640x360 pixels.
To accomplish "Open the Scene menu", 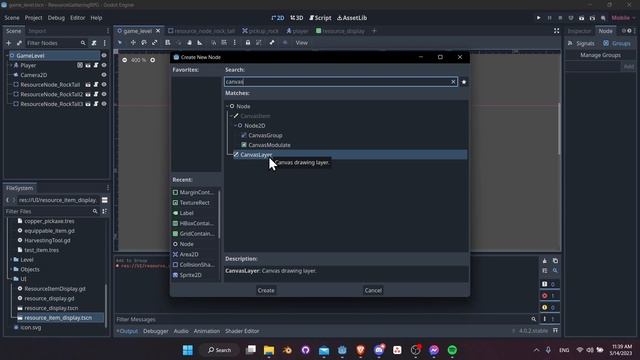I will [x=12, y=18].
